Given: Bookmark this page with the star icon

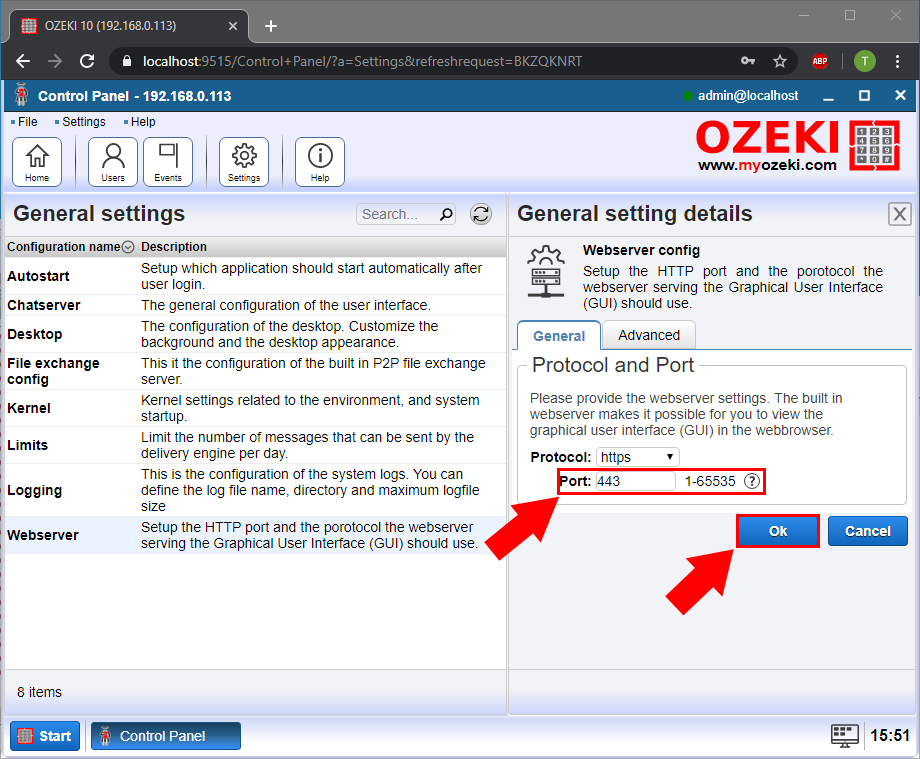Looking at the screenshot, I should (780, 61).
